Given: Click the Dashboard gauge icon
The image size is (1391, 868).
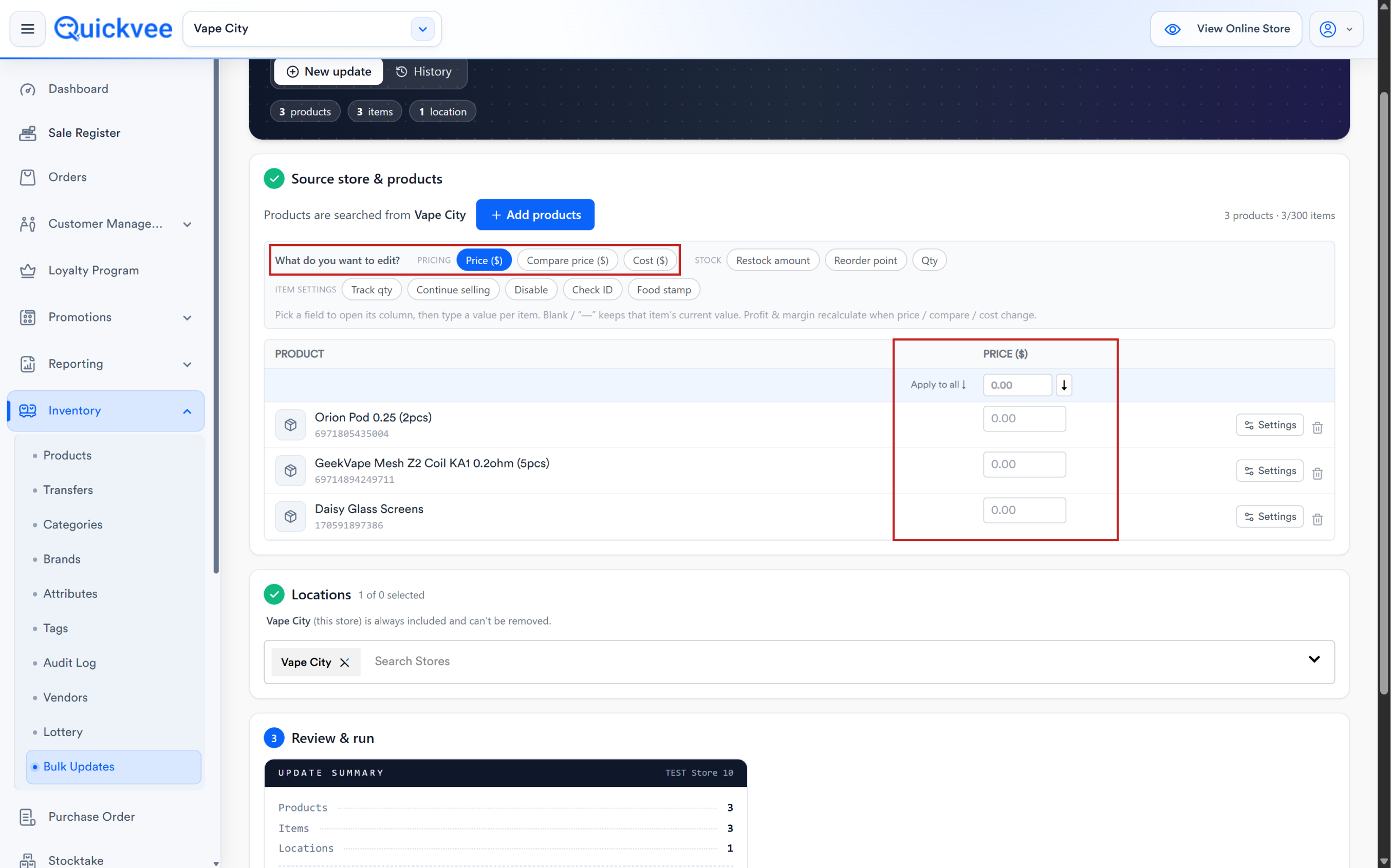Looking at the screenshot, I should (x=28, y=89).
